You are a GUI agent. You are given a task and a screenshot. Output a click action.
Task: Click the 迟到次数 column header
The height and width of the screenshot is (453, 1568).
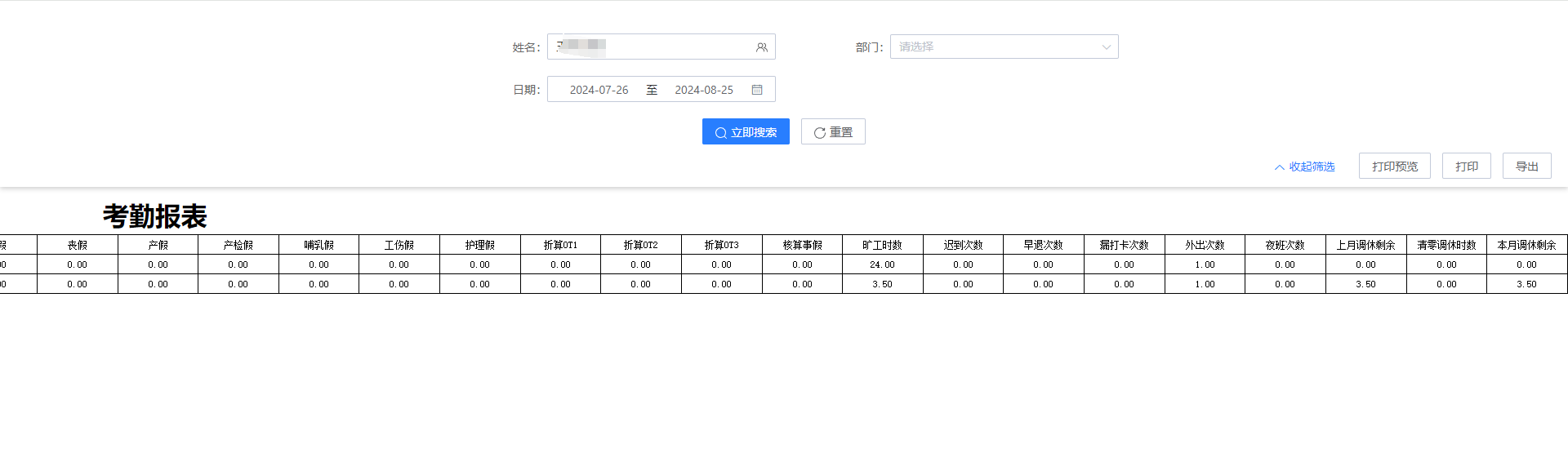coord(963,245)
